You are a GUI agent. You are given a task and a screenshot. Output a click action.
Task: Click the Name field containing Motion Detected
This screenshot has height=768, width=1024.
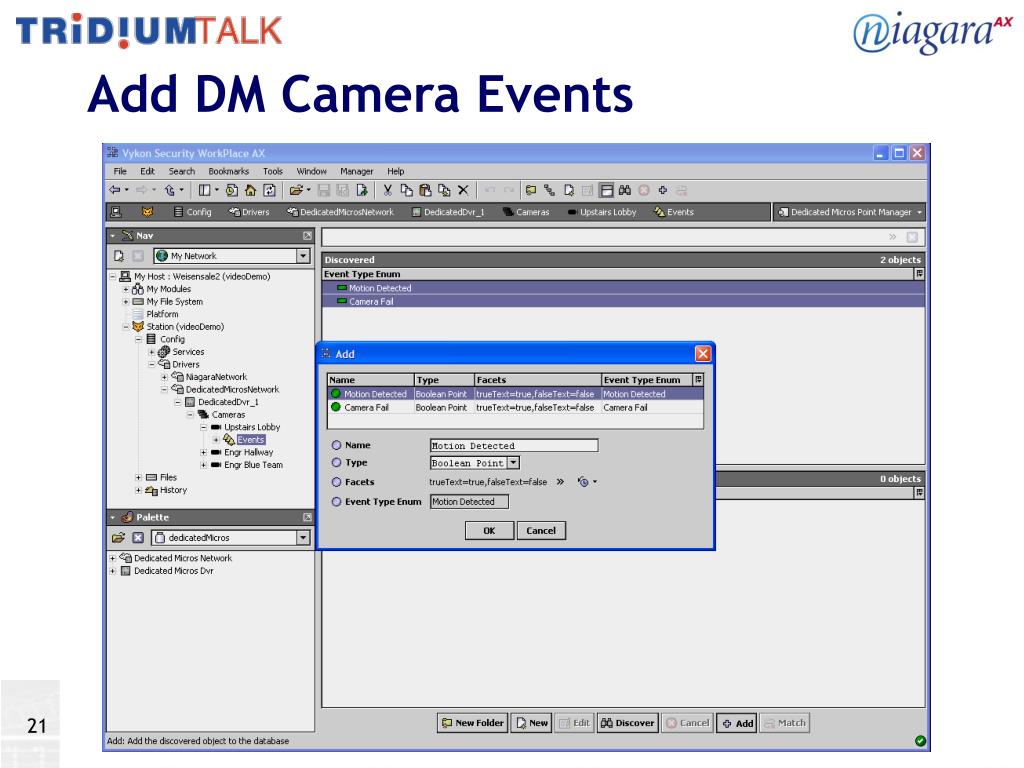tap(514, 445)
